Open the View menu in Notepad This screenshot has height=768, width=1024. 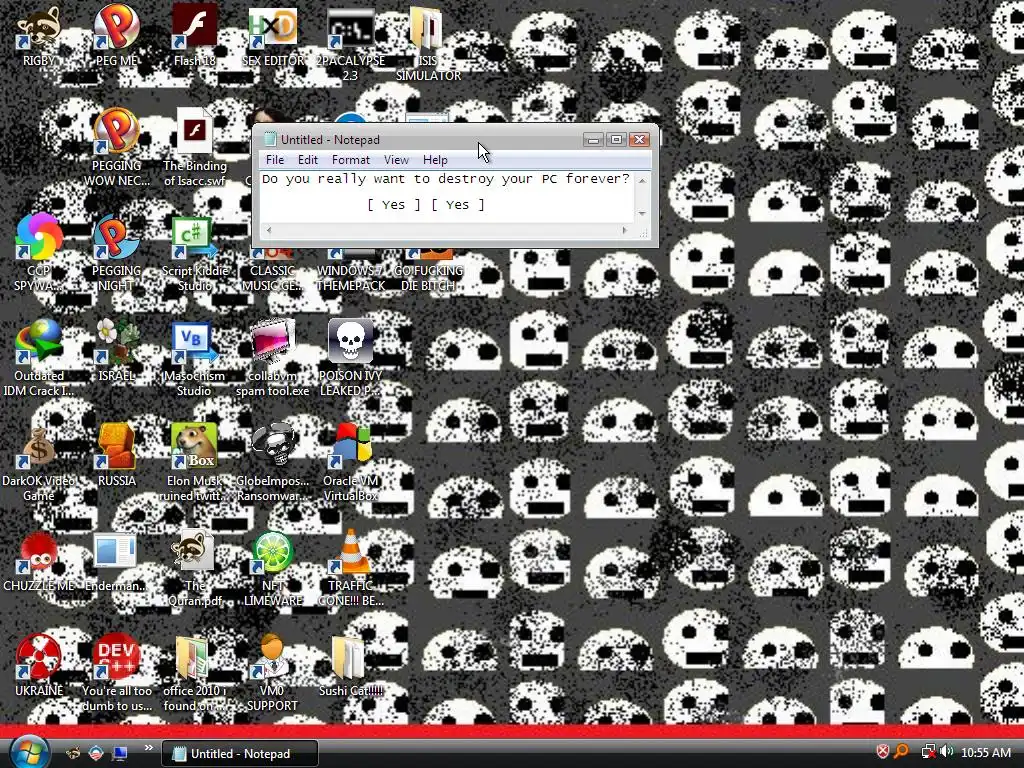[x=396, y=160]
